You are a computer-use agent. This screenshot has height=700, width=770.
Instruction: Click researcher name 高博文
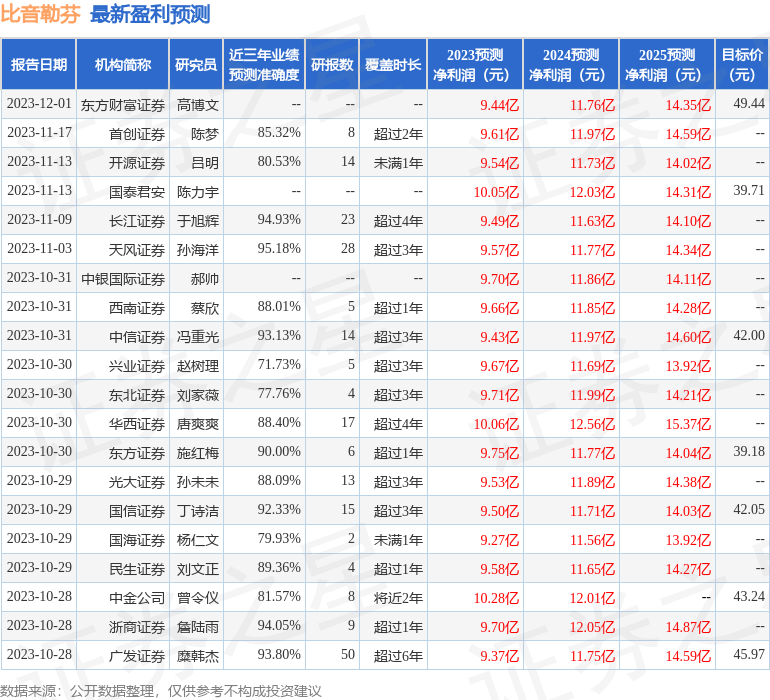click(198, 105)
